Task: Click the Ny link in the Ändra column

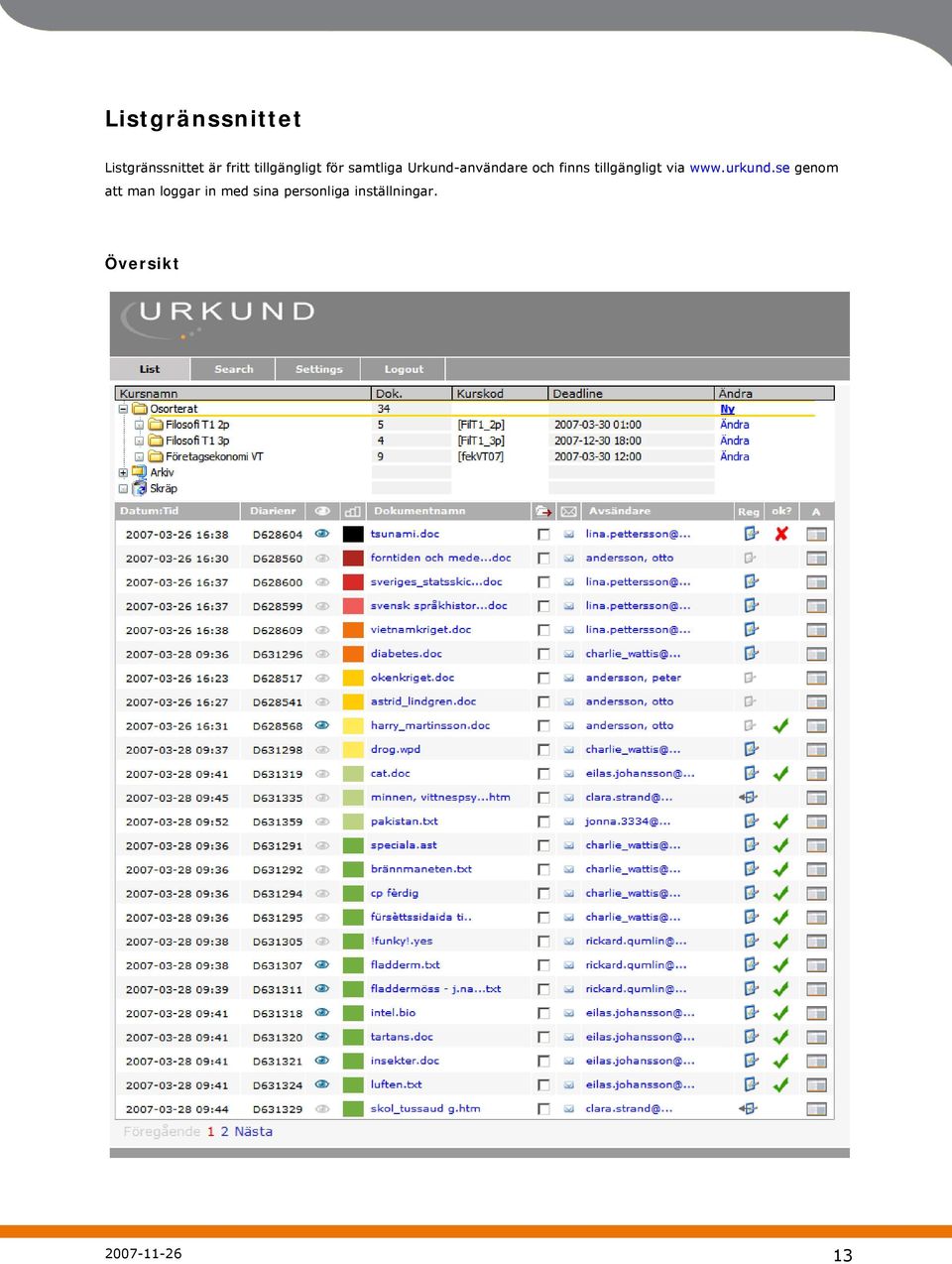Action: pos(727,409)
